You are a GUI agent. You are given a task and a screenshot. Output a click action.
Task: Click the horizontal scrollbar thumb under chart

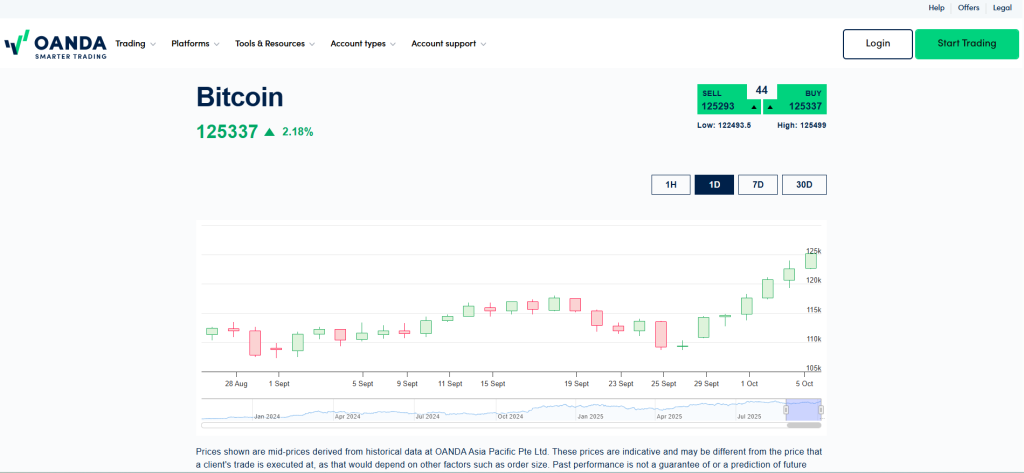804,425
